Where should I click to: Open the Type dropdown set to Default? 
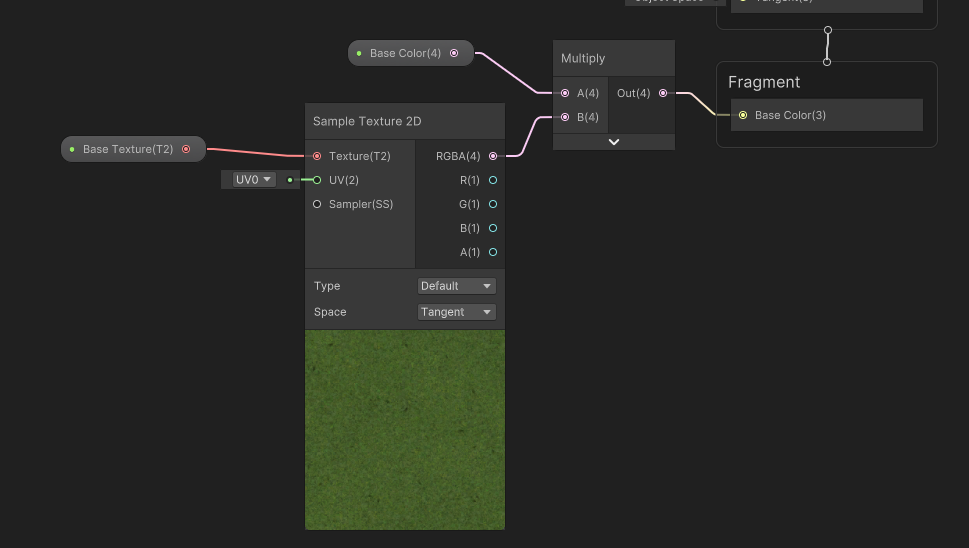pyautogui.click(x=456, y=286)
